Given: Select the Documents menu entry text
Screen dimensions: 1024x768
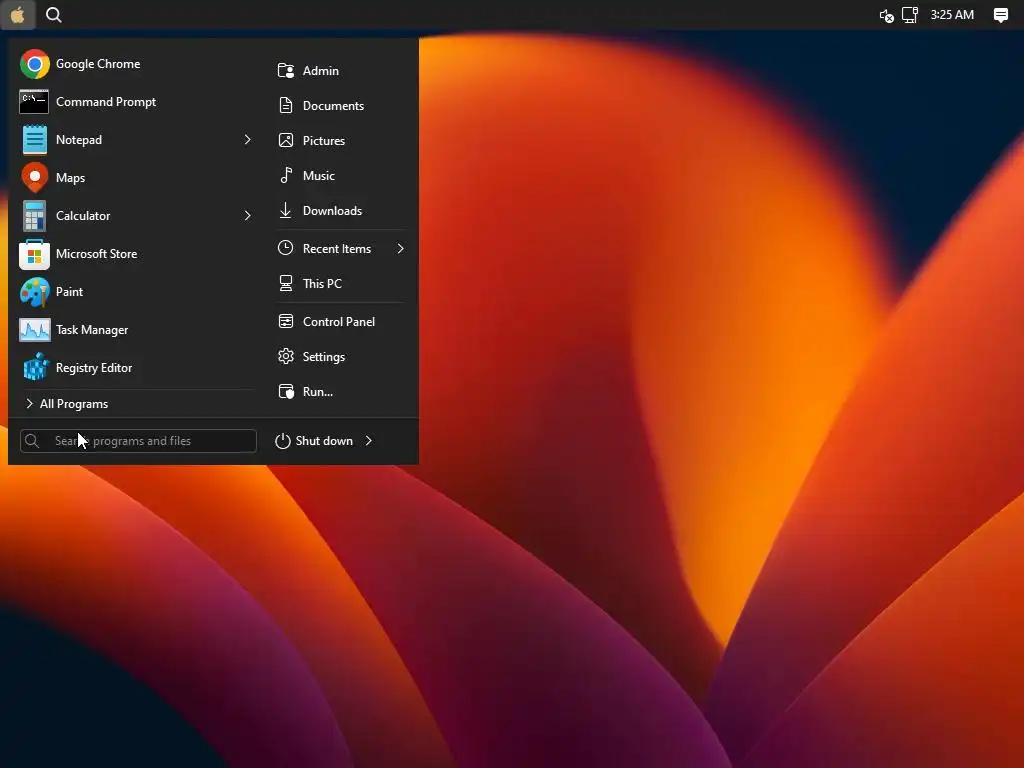Looking at the screenshot, I should 333,106.
